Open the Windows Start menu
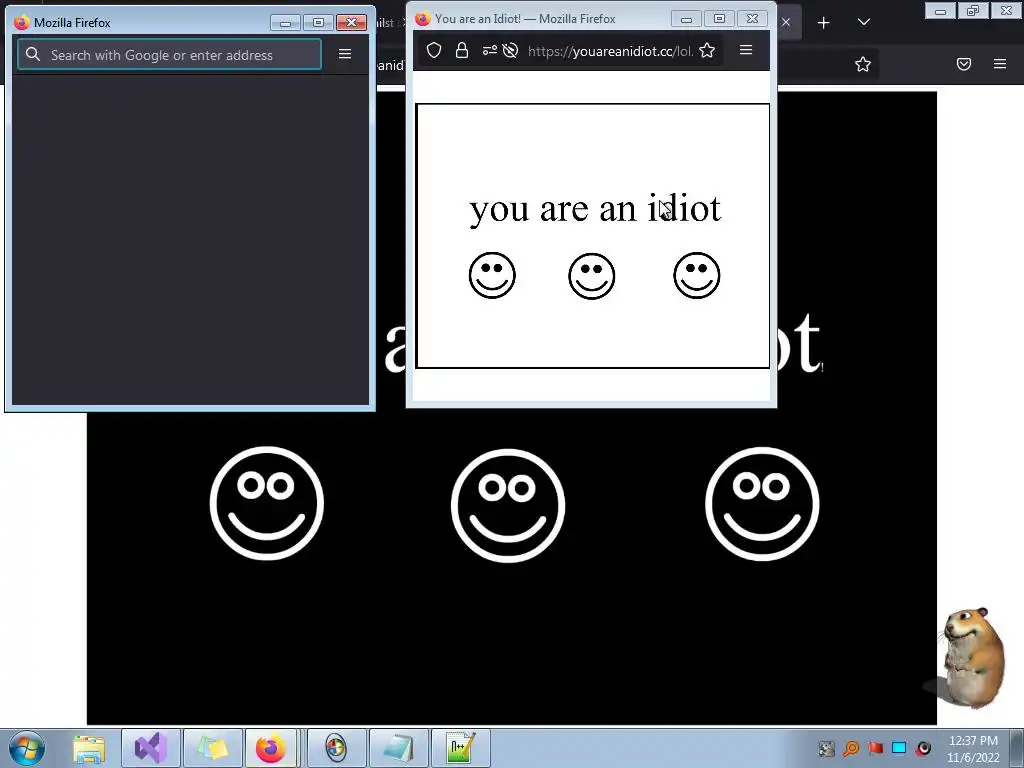The height and width of the screenshot is (768, 1024). click(26, 748)
